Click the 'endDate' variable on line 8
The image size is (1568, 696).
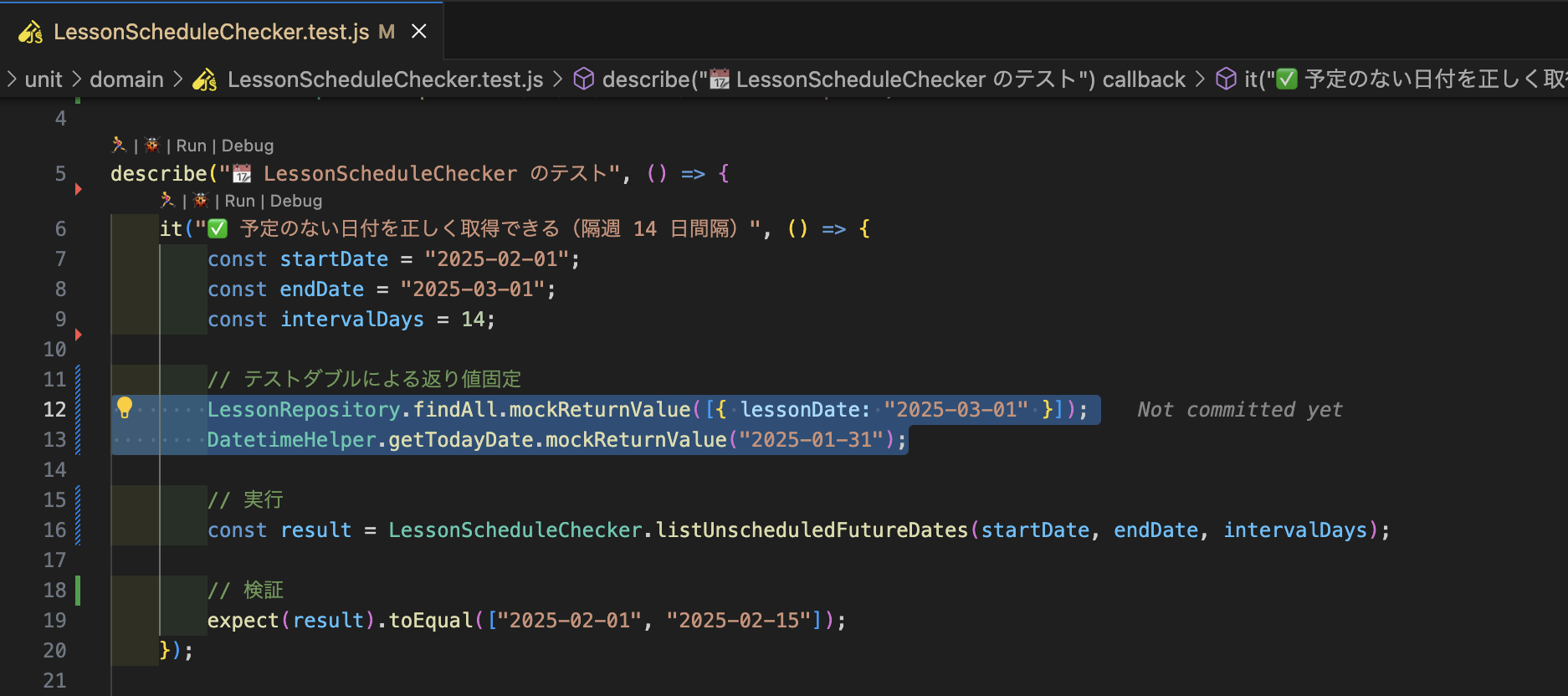point(322,289)
